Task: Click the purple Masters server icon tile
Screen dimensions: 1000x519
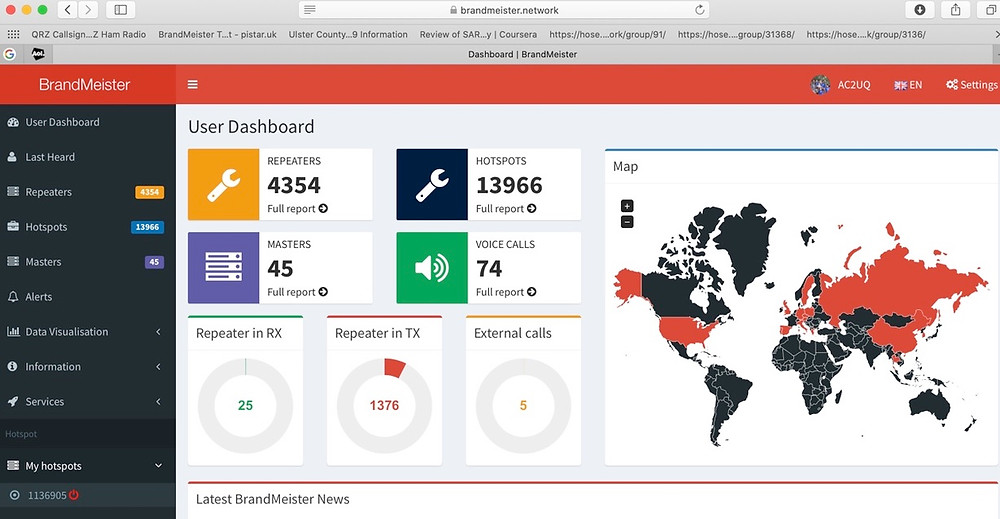Action: pos(223,268)
